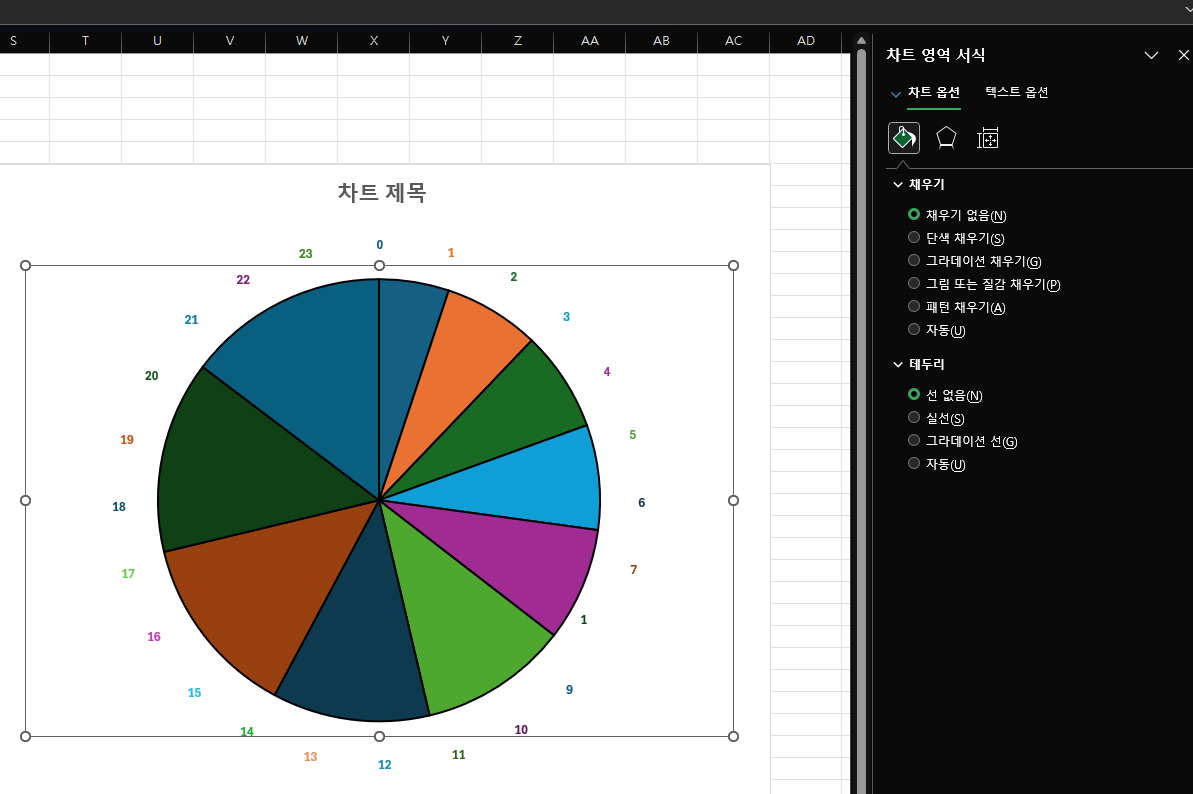This screenshot has height=794, width=1193.
Task: Click data label 2 on the chart
Action: pyautogui.click(x=514, y=276)
